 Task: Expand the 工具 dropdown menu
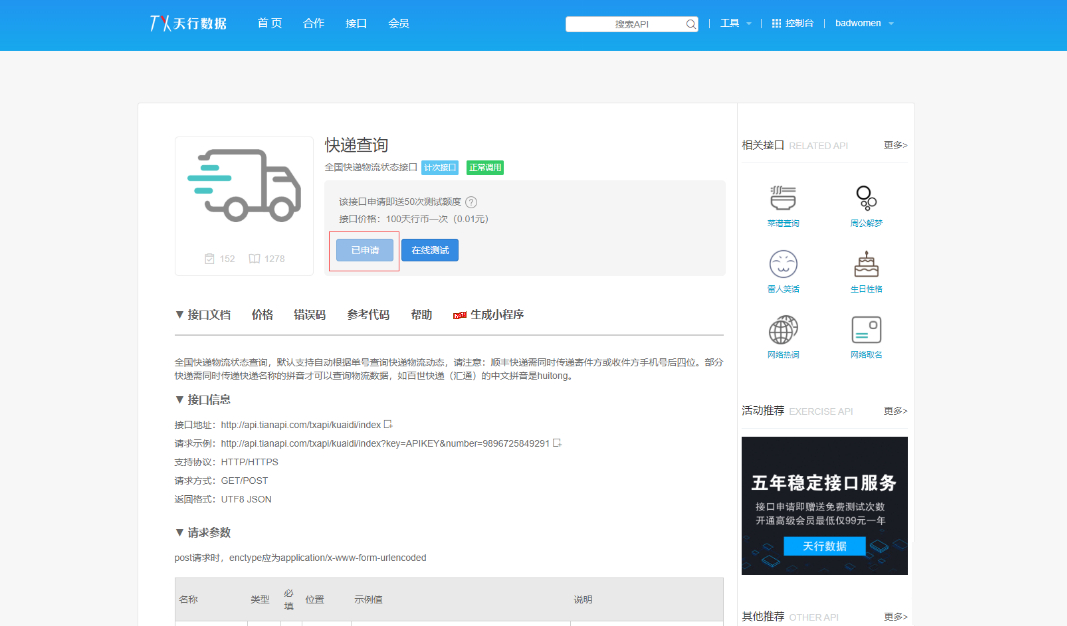click(736, 23)
